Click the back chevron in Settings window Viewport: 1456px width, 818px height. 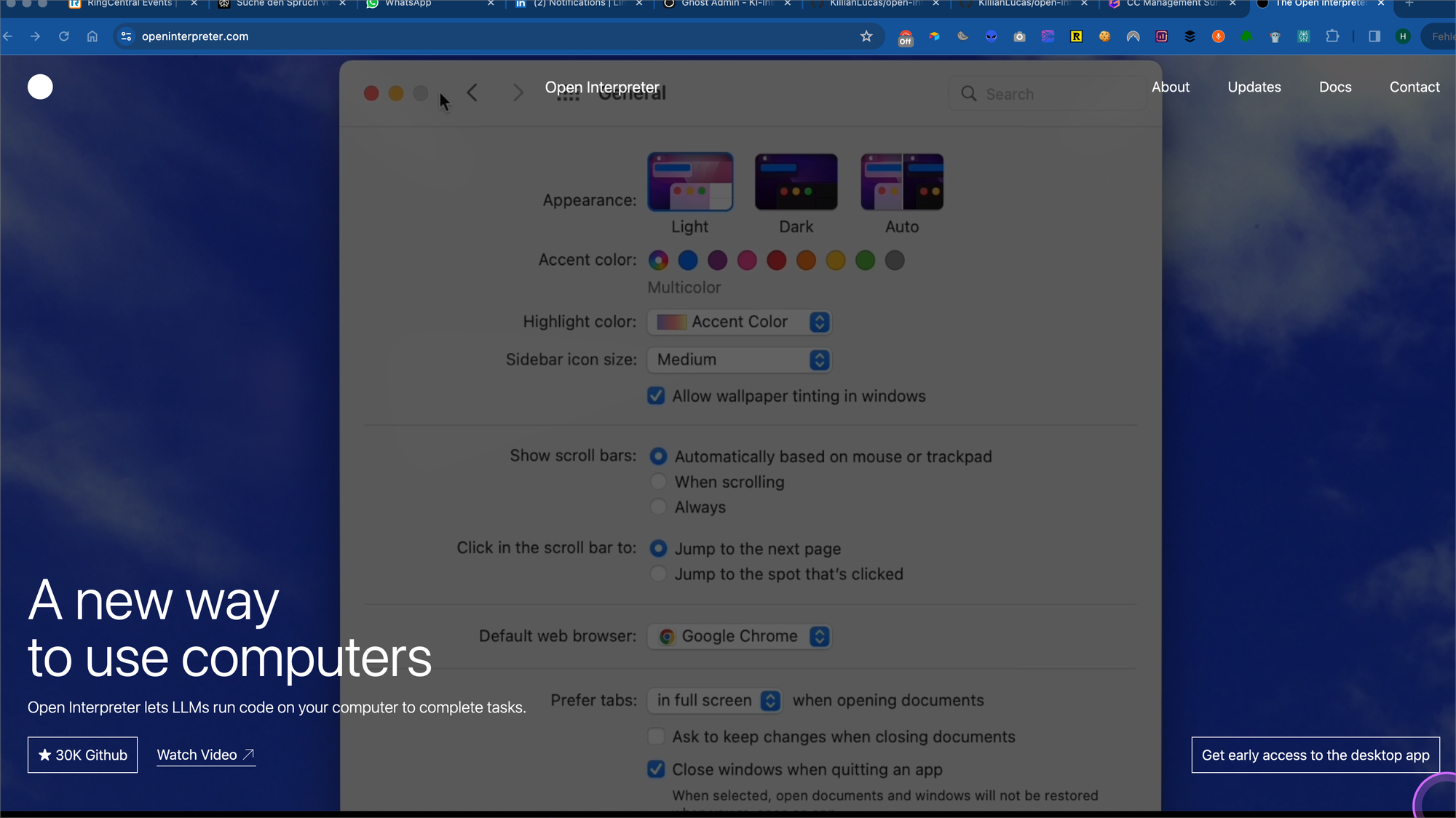[472, 92]
